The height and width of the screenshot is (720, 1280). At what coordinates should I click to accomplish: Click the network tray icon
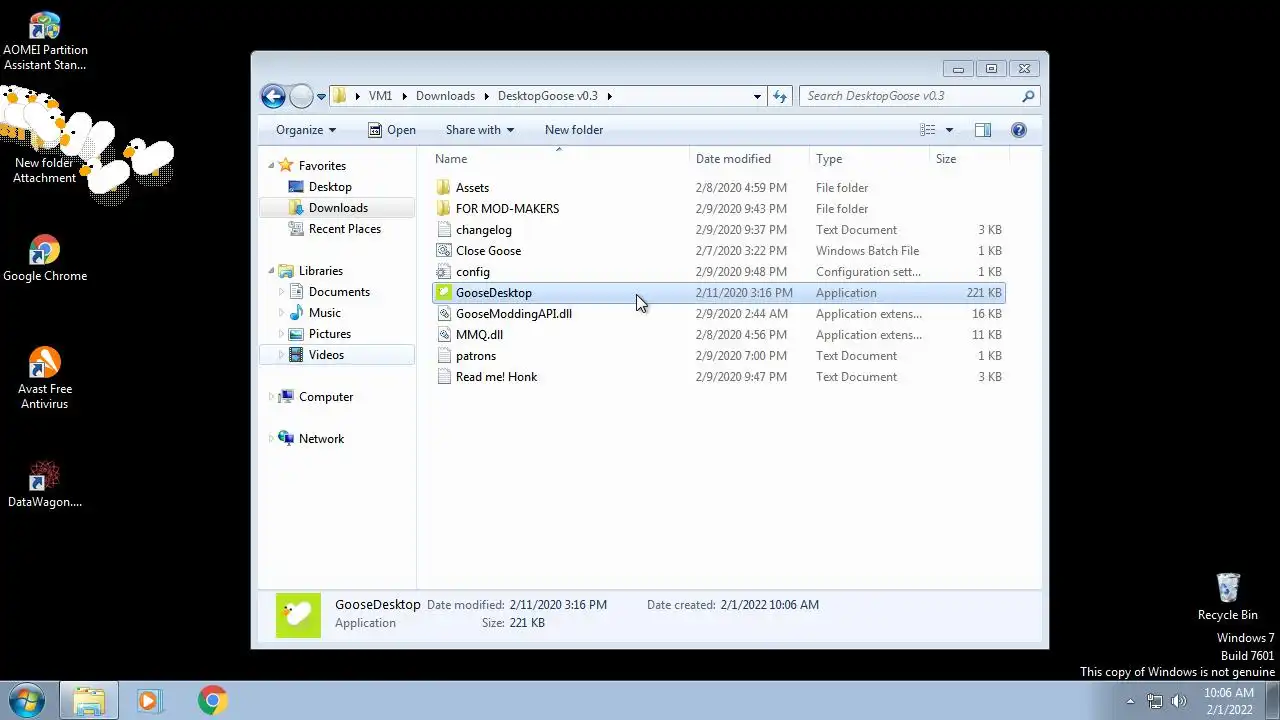(x=1155, y=701)
